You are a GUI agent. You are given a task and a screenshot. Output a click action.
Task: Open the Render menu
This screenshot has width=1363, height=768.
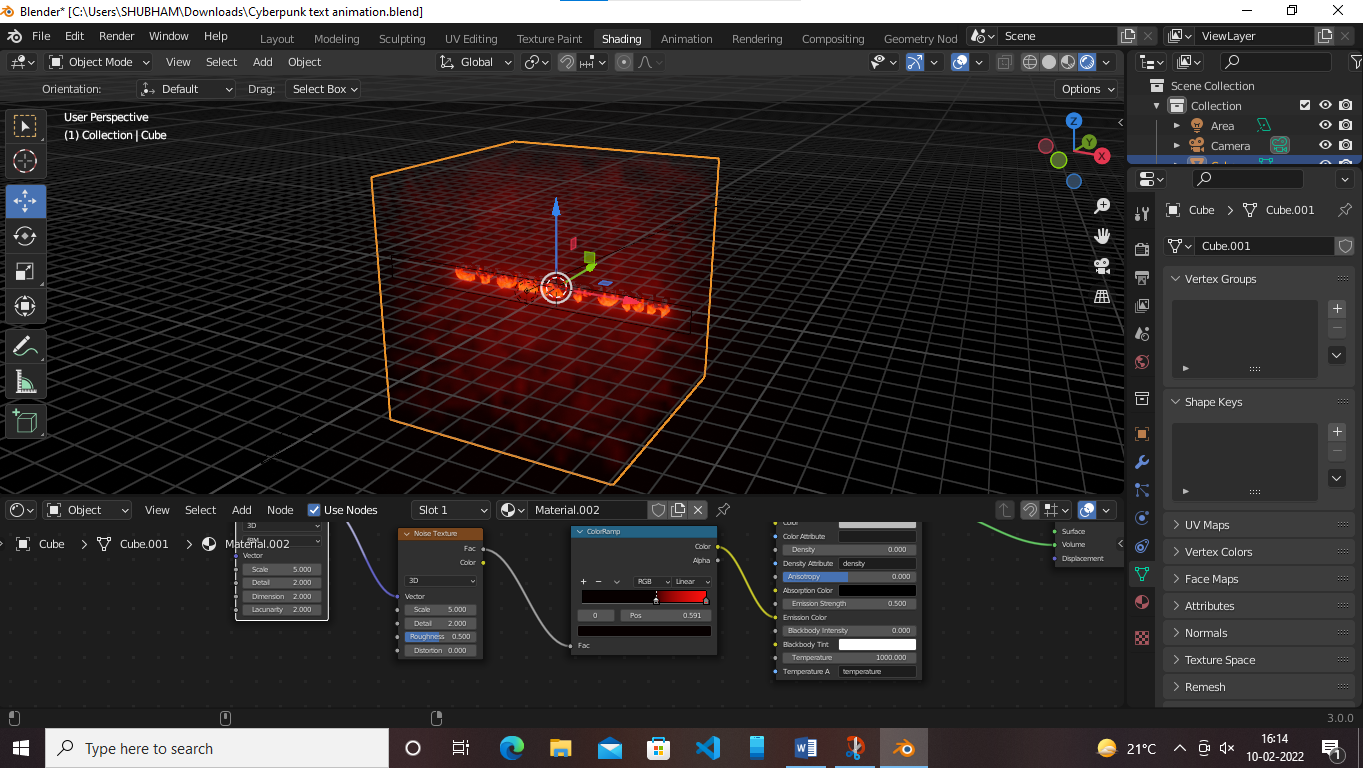[117, 36]
